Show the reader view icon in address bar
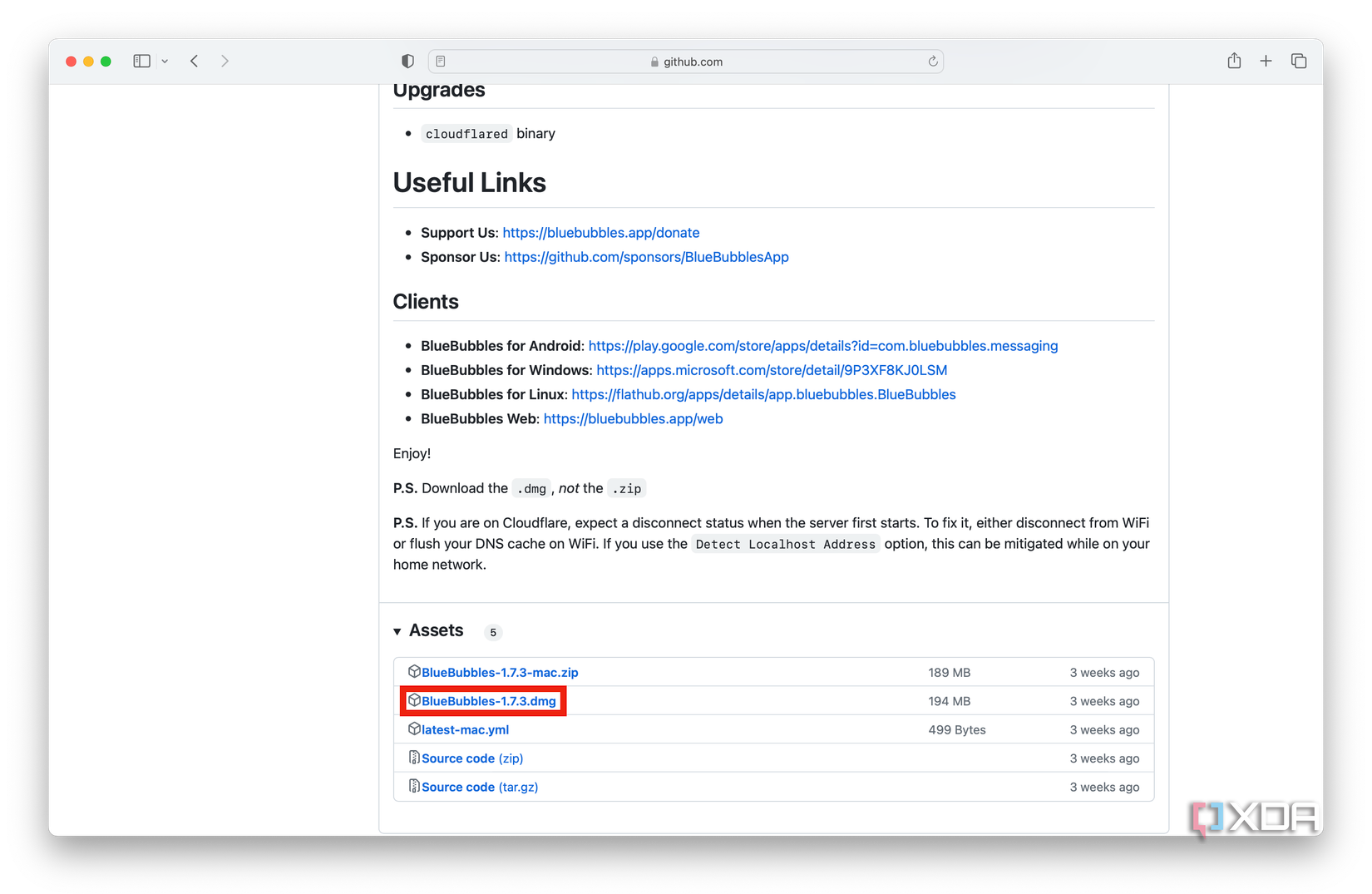This screenshot has height=894, width=1372. click(x=441, y=62)
